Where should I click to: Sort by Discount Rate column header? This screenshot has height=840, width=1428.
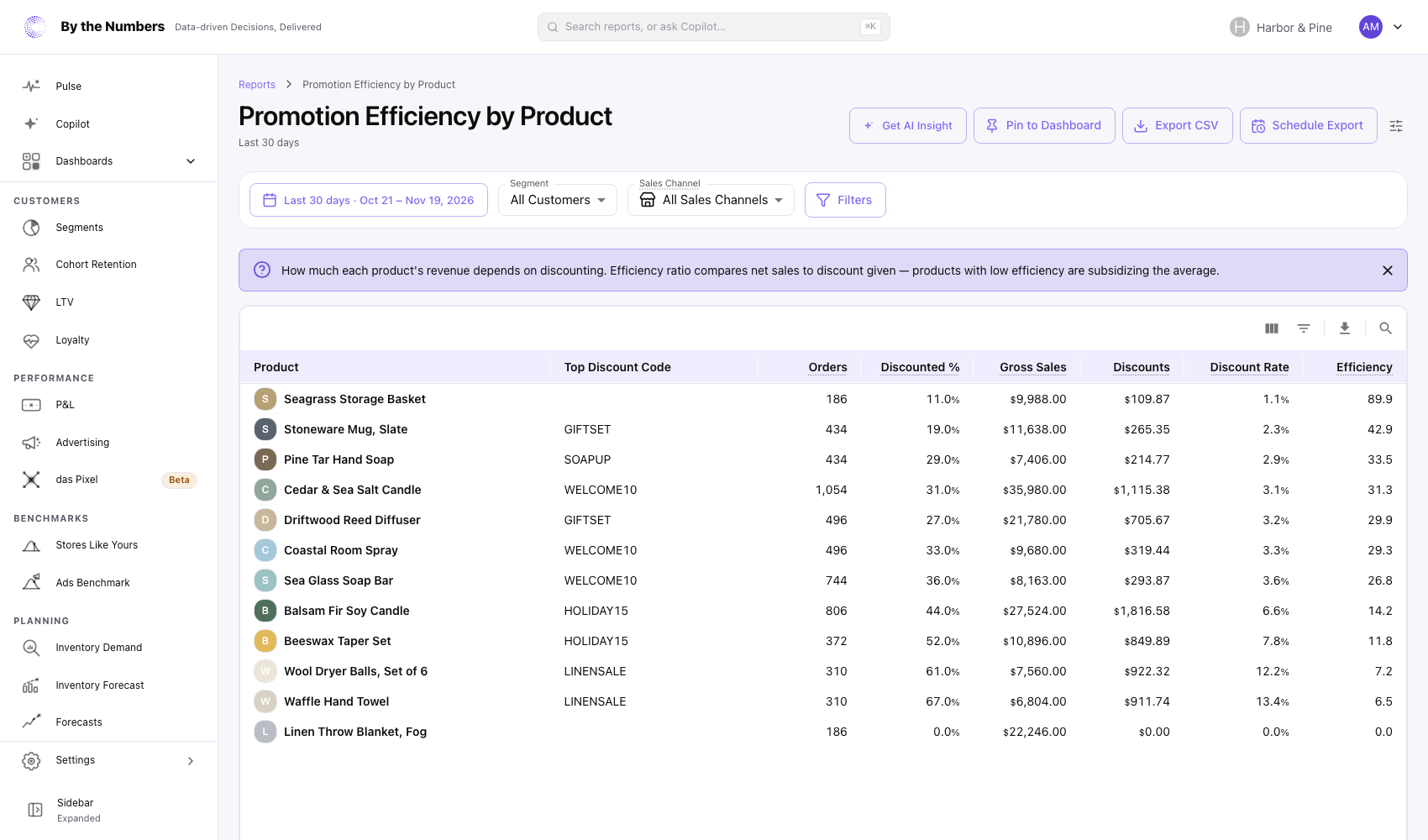(1249, 367)
